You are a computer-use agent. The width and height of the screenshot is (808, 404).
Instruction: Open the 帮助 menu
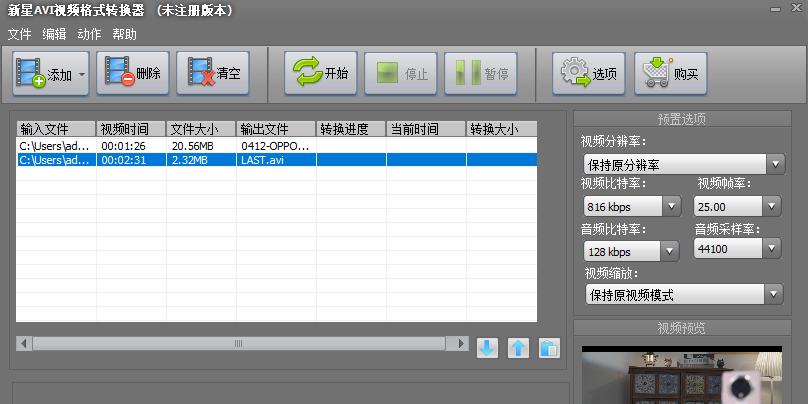tap(124, 34)
